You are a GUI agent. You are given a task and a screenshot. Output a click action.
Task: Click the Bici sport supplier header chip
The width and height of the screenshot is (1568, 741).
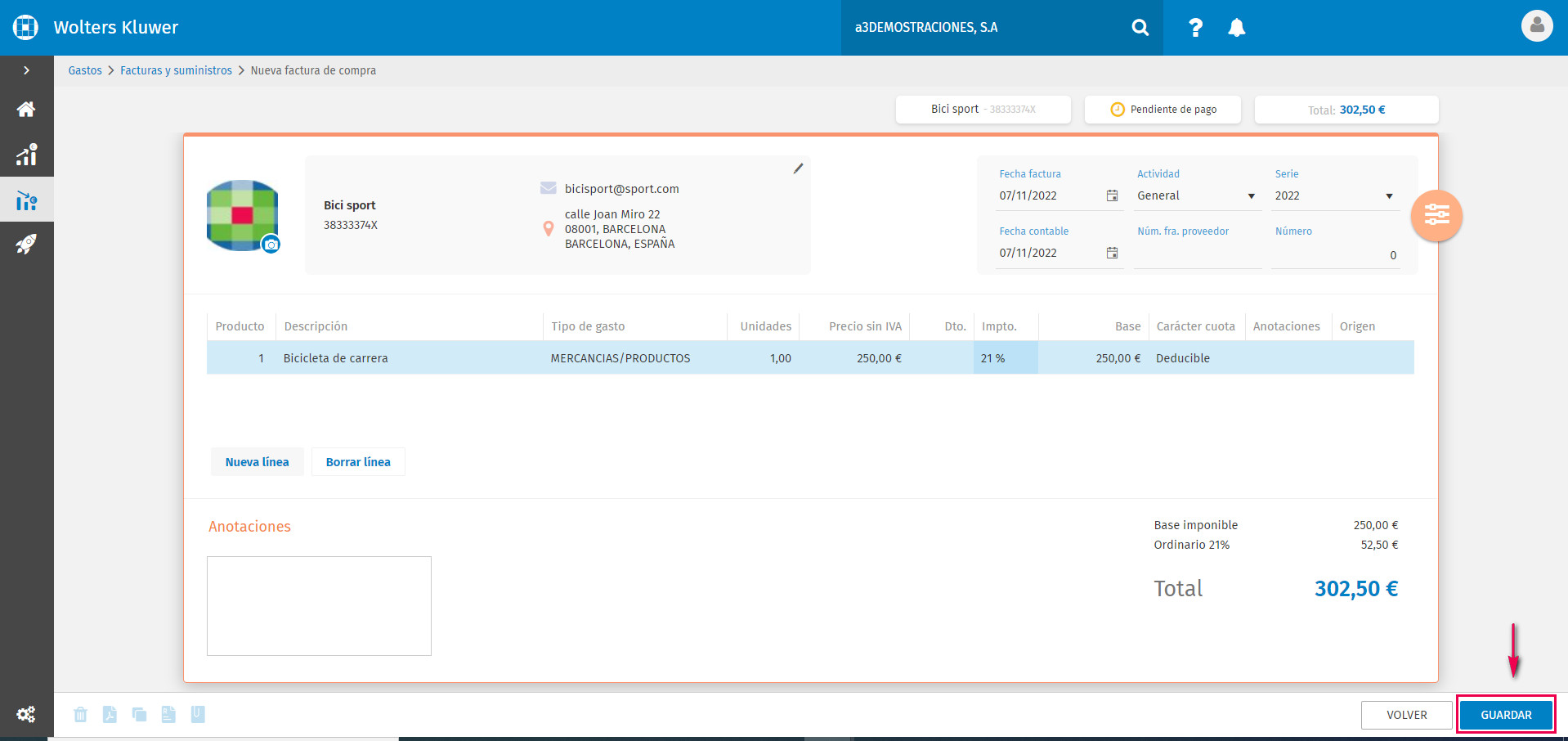(983, 110)
